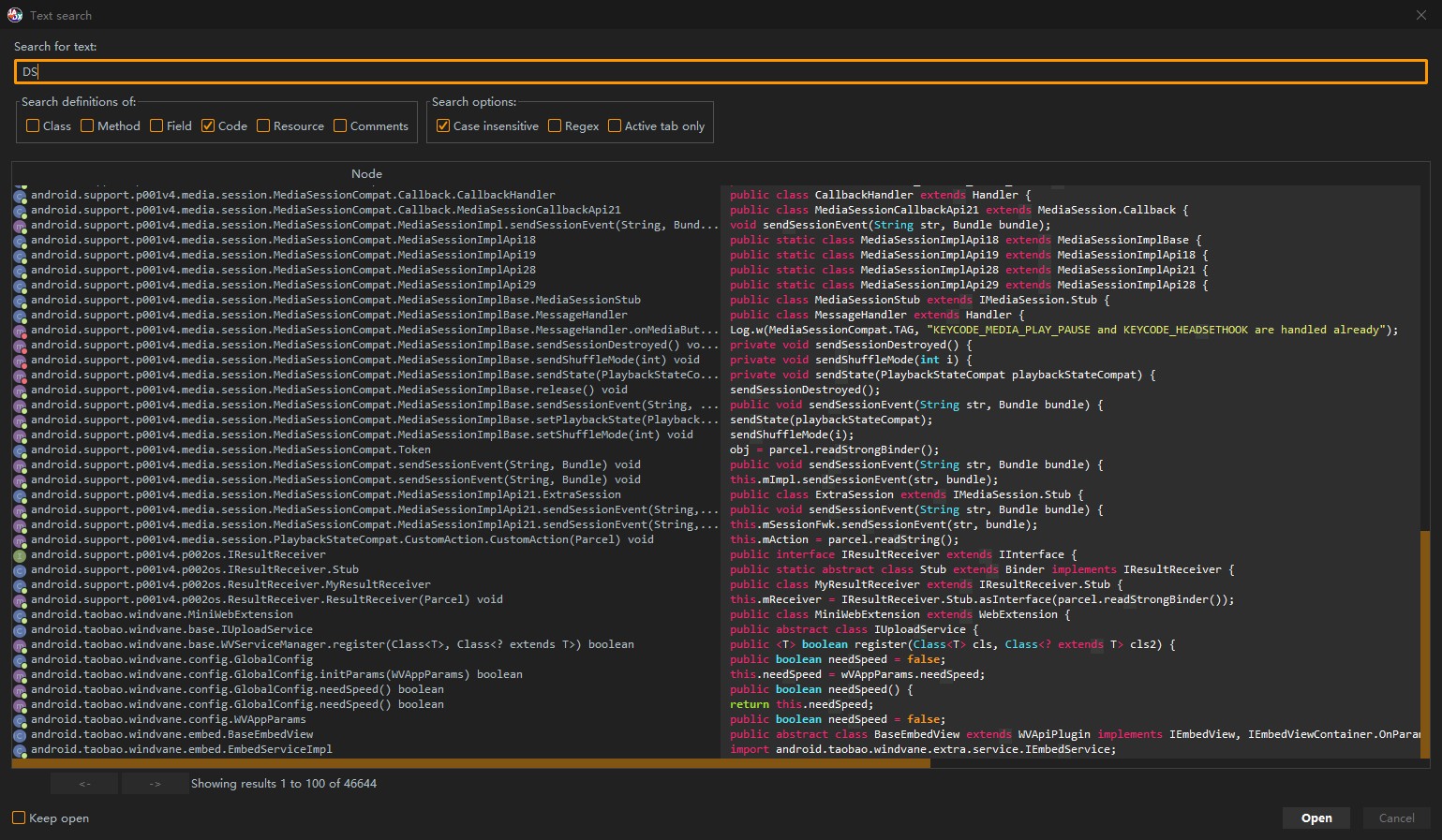Click method icon beside sendState(PlaybackStateCo... row
Viewport: 1442px width, 840px height.
[20, 376]
